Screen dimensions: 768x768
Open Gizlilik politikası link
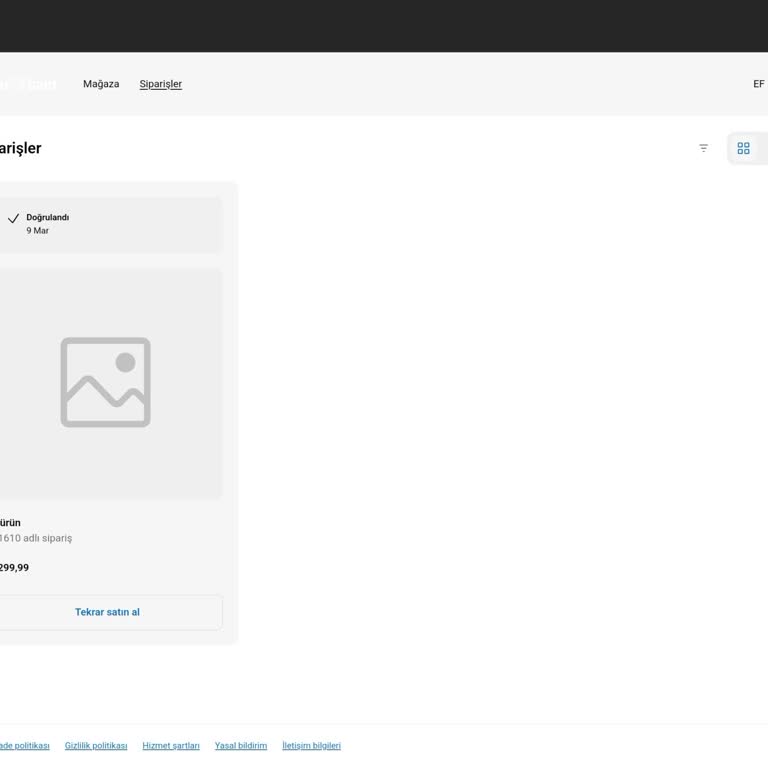tap(96, 746)
